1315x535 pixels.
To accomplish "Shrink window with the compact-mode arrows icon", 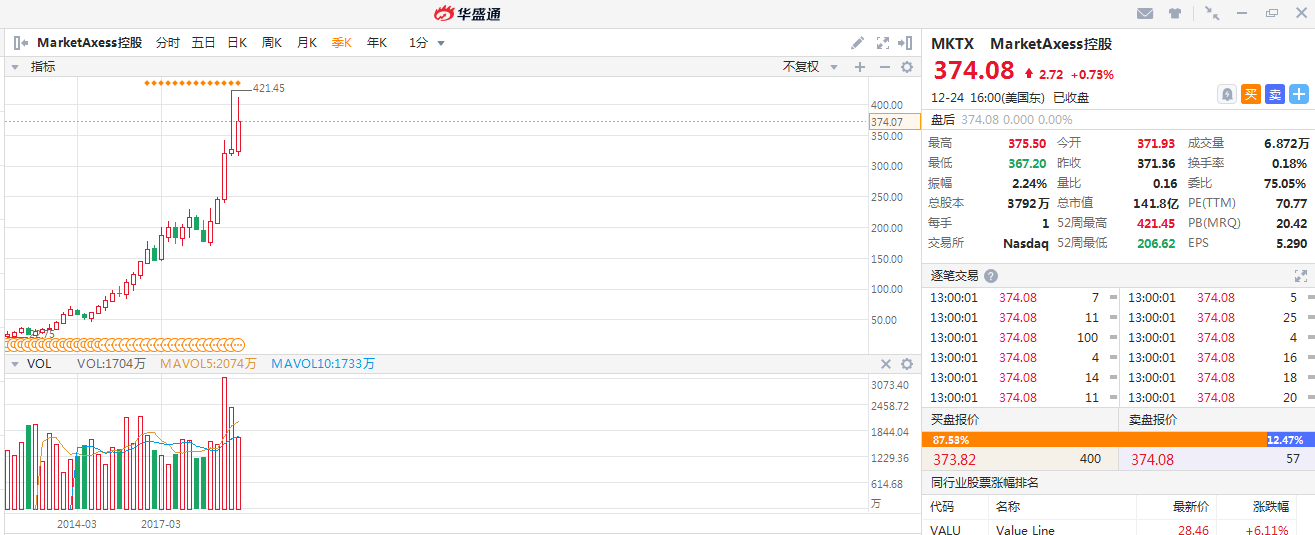I will pos(1212,13).
